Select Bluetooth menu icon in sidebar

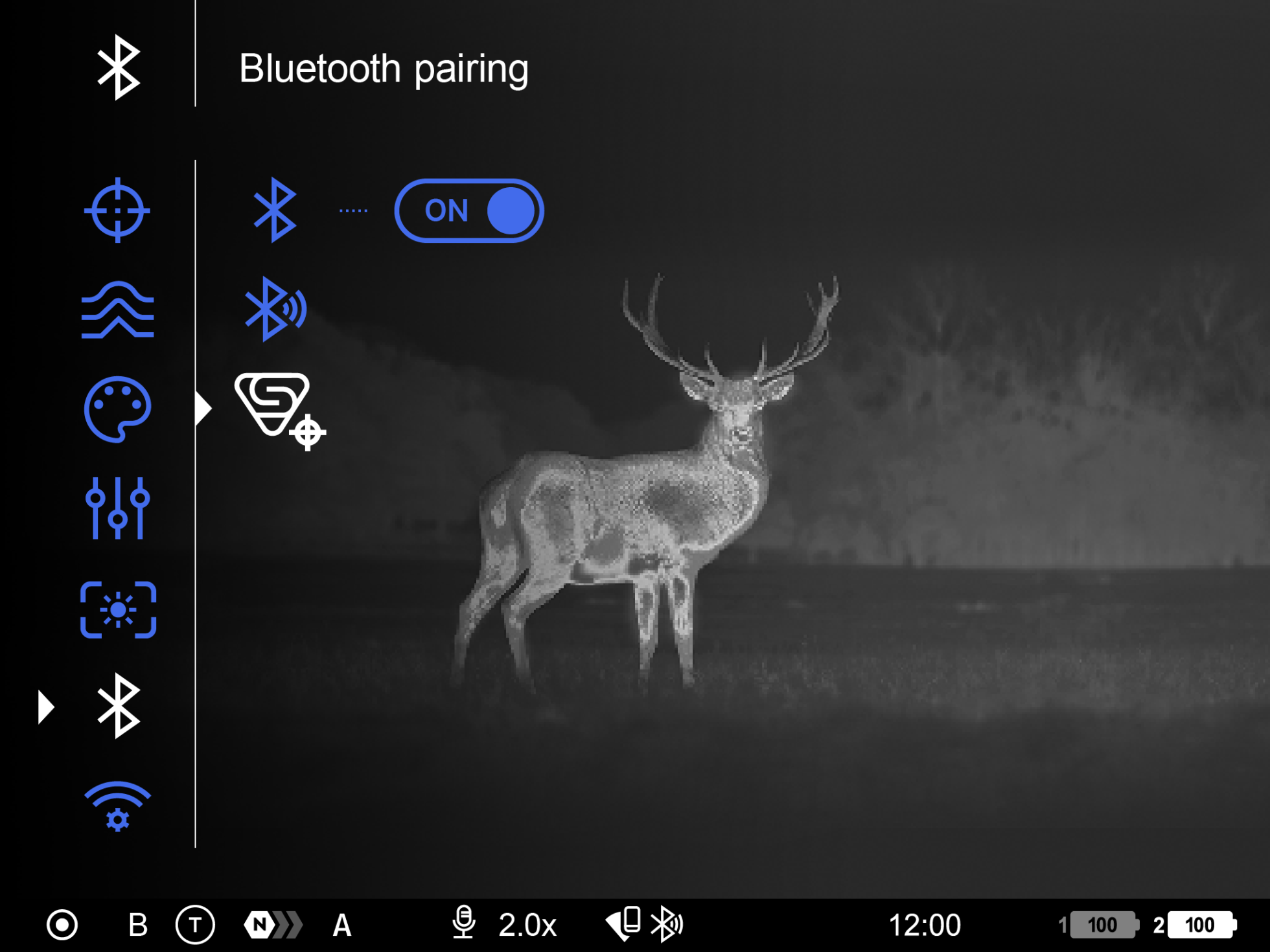click(x=118, y=706)
